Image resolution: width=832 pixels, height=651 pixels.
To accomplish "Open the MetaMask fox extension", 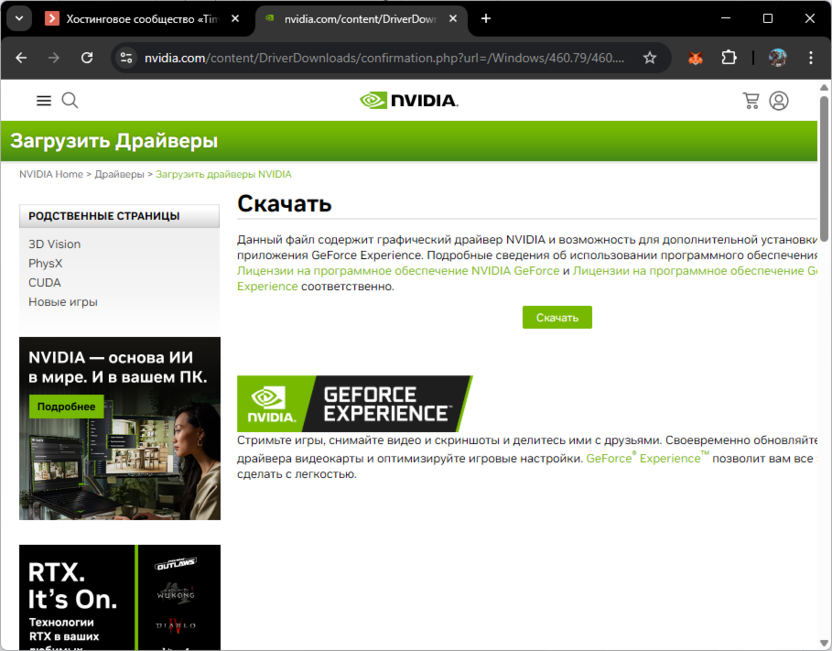I will click(696, 57).
